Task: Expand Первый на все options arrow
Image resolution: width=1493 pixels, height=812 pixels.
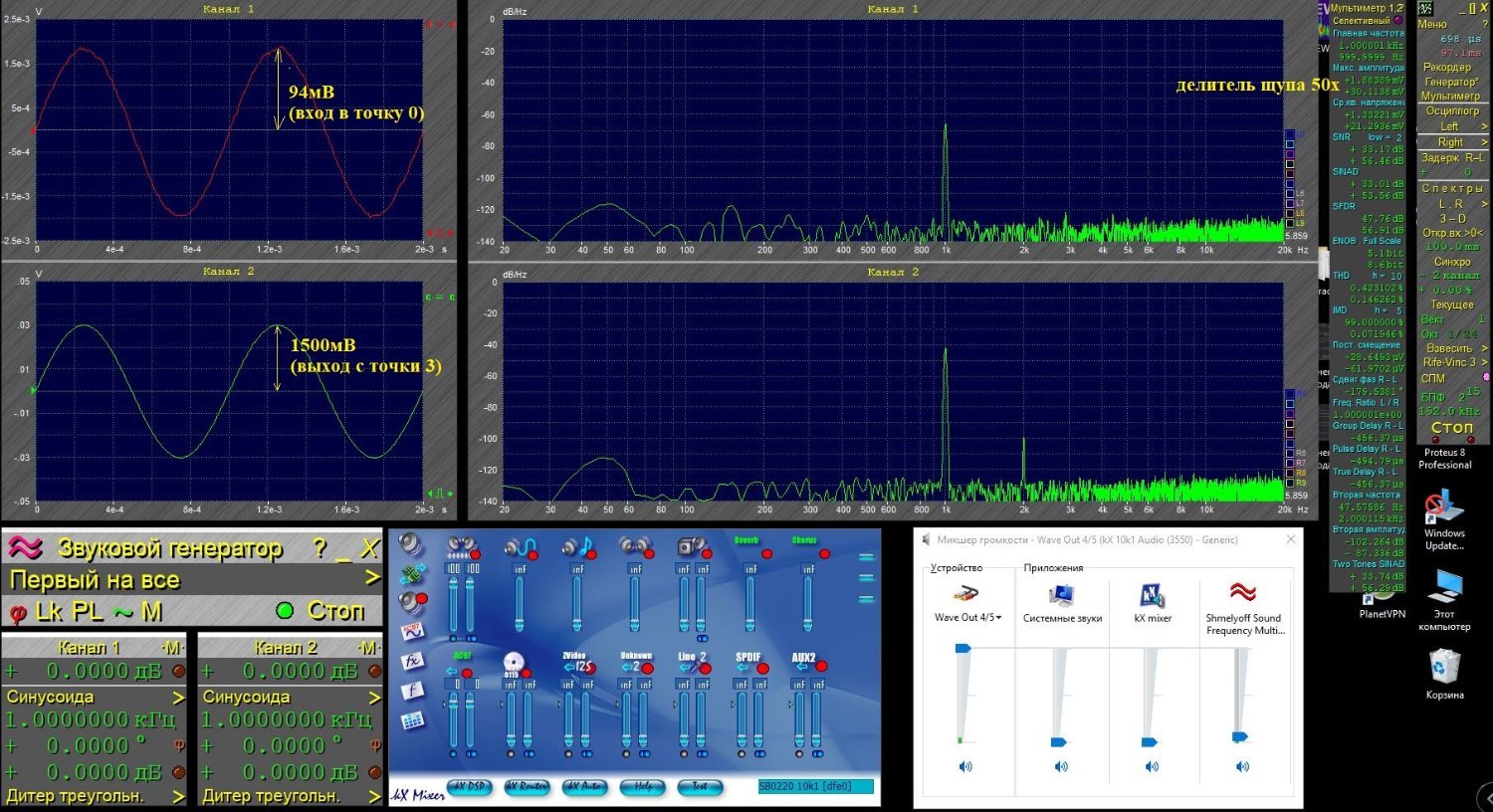Action: 371,578
